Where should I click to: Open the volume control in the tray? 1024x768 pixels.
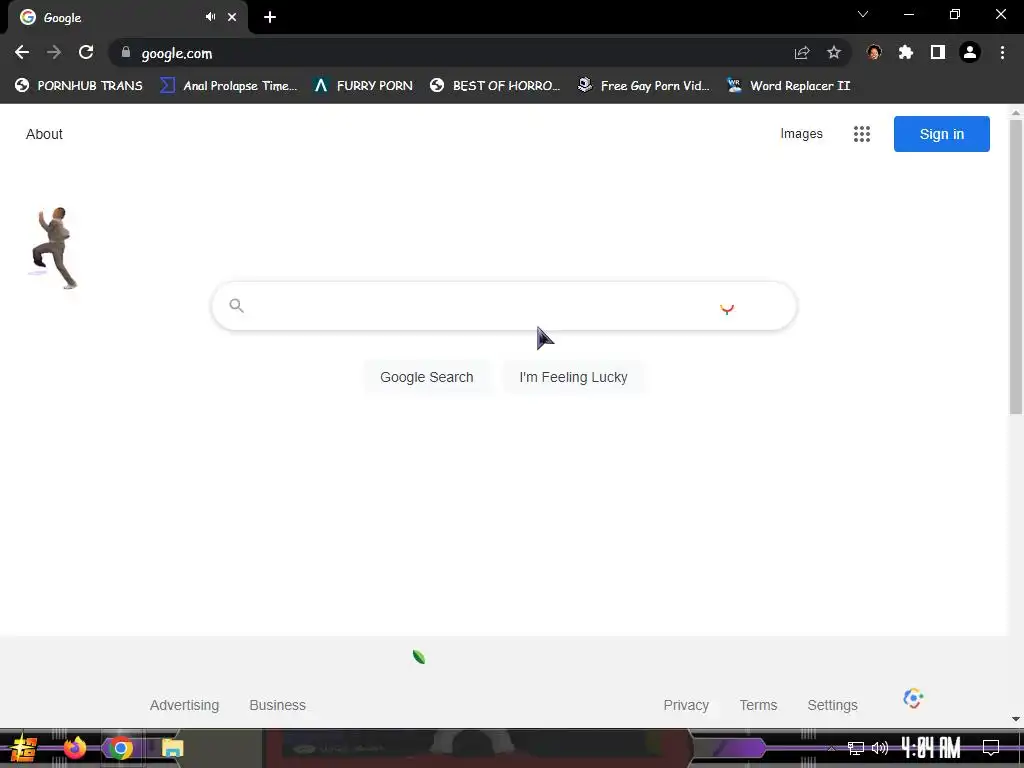click(x=880, y=748)
